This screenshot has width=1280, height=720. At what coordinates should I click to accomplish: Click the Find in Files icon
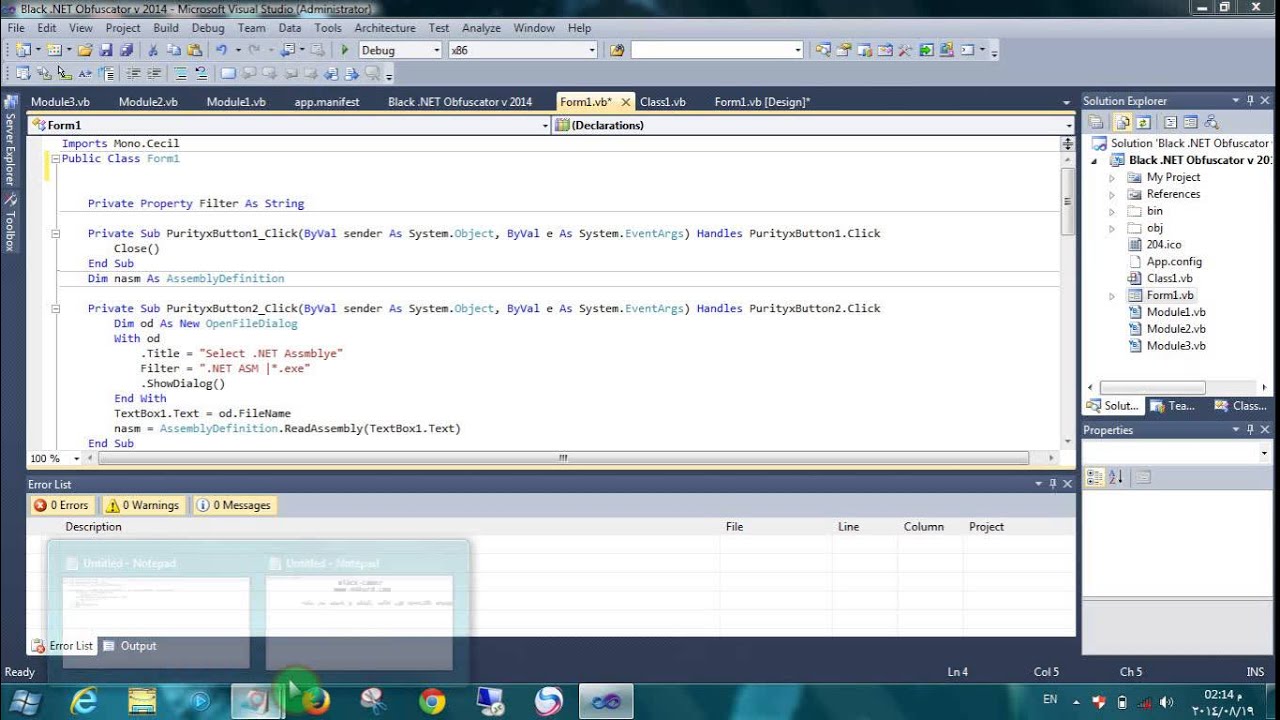(x=617, y=50)
